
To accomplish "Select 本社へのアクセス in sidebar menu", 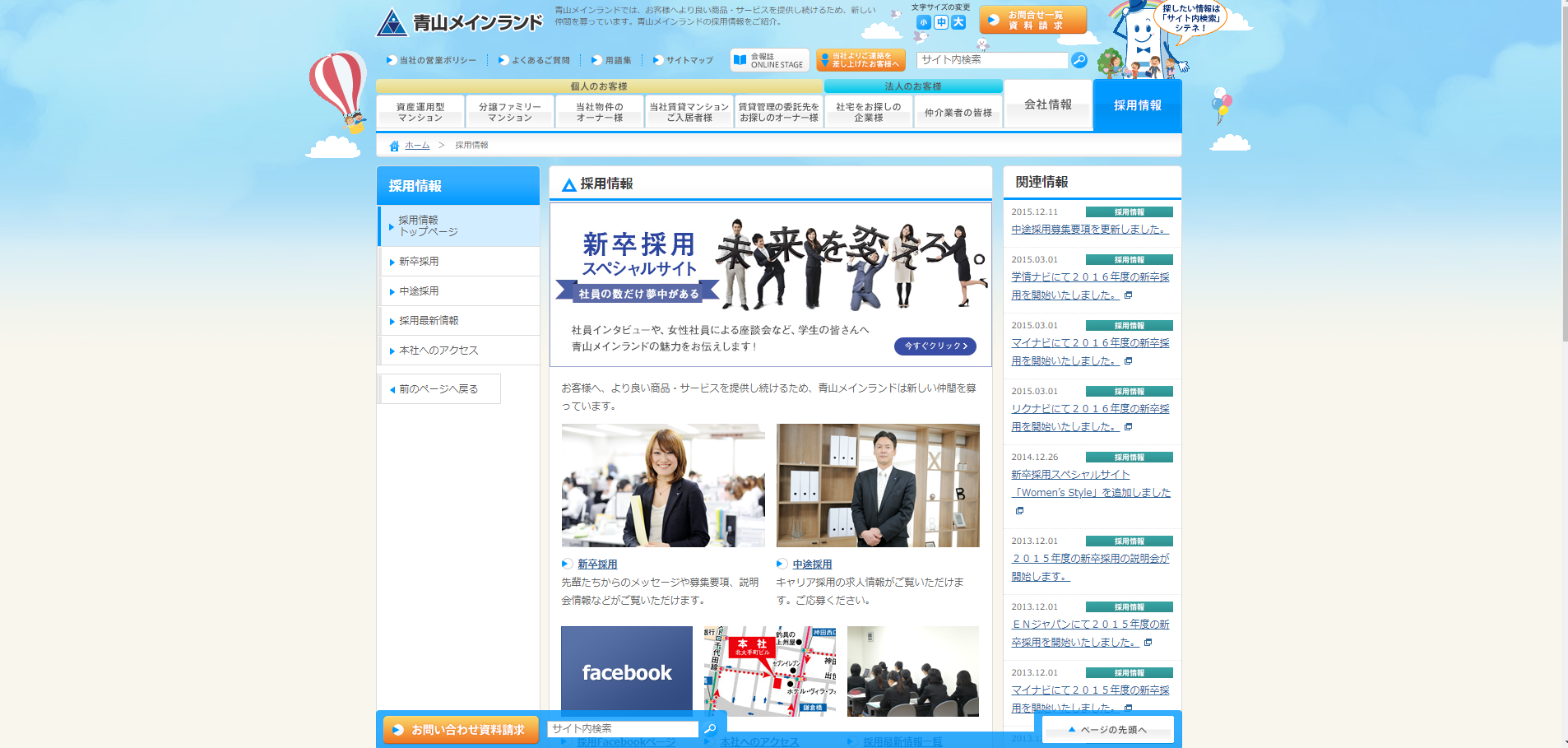I will tap(459, 351).
